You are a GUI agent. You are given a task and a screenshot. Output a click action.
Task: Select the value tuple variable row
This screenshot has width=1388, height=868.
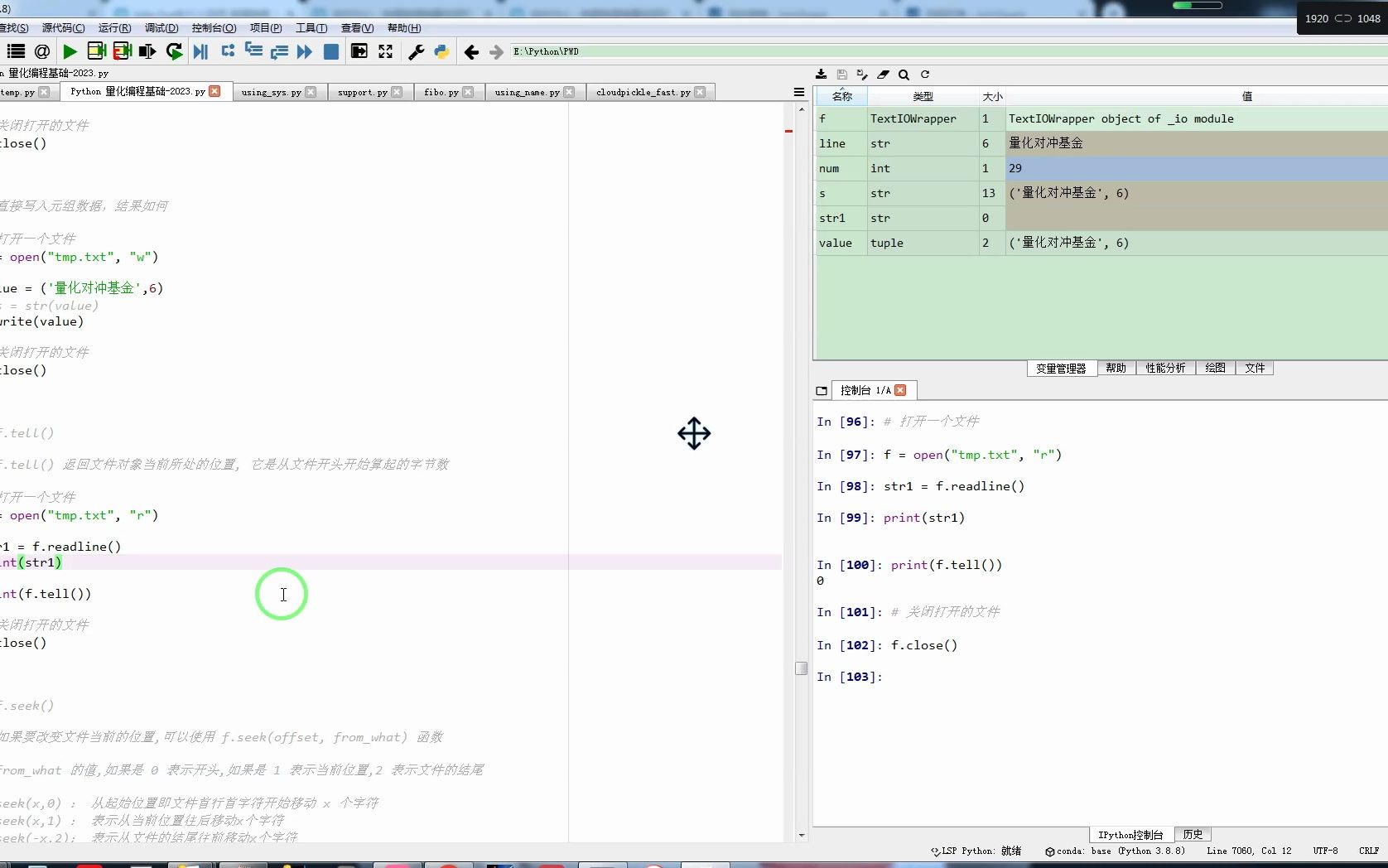(1101, 243)
